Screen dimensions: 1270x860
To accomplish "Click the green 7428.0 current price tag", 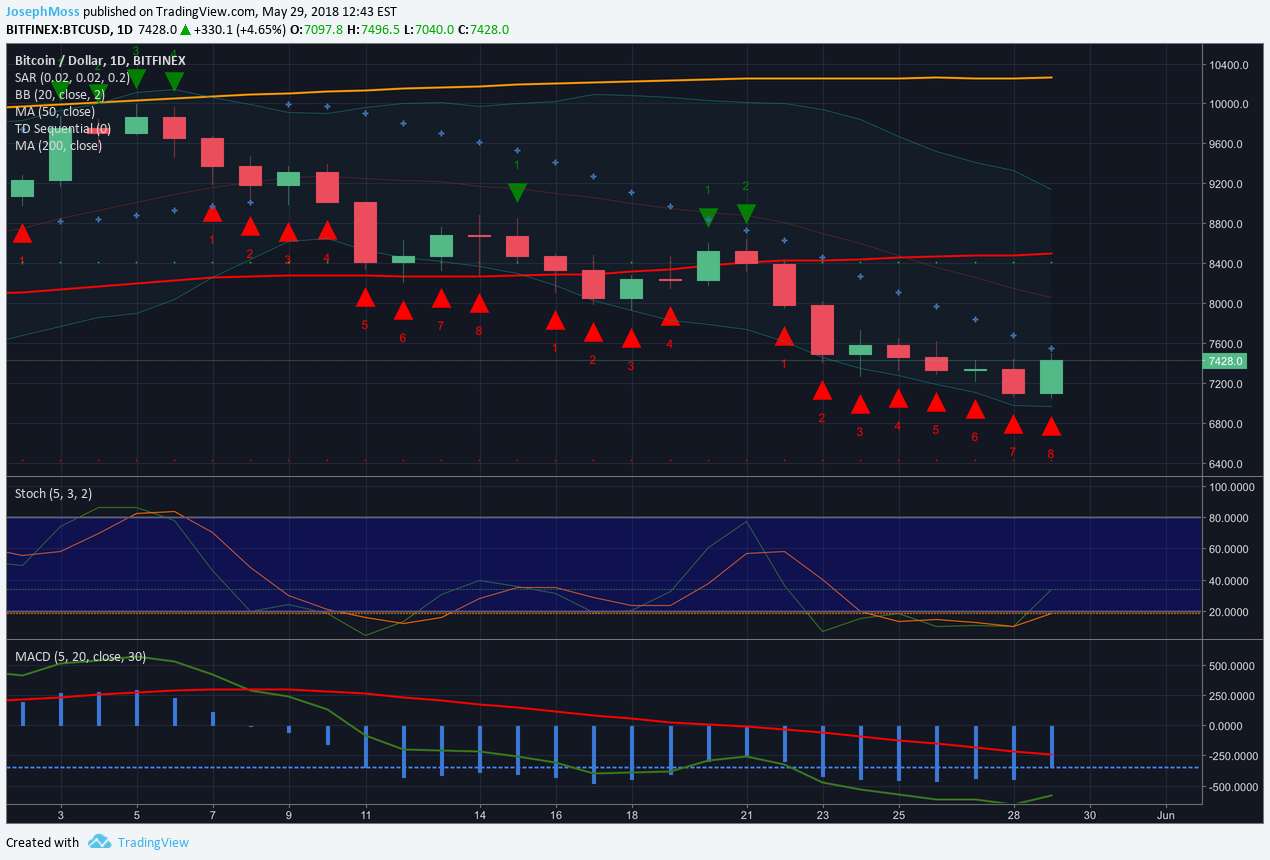I will [x=1225, y=361].
